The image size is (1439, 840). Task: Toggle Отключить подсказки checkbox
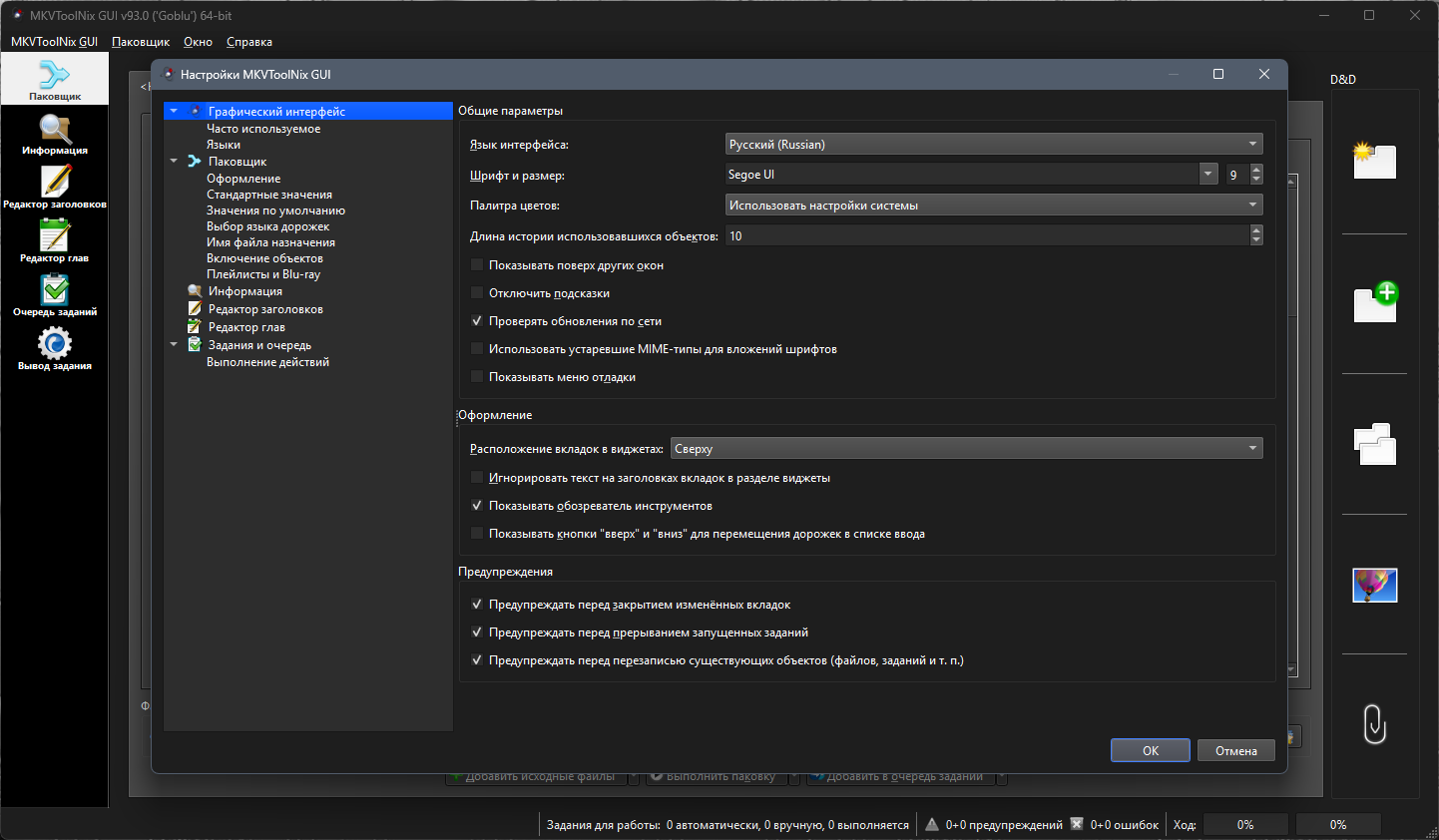pos(477,293)
